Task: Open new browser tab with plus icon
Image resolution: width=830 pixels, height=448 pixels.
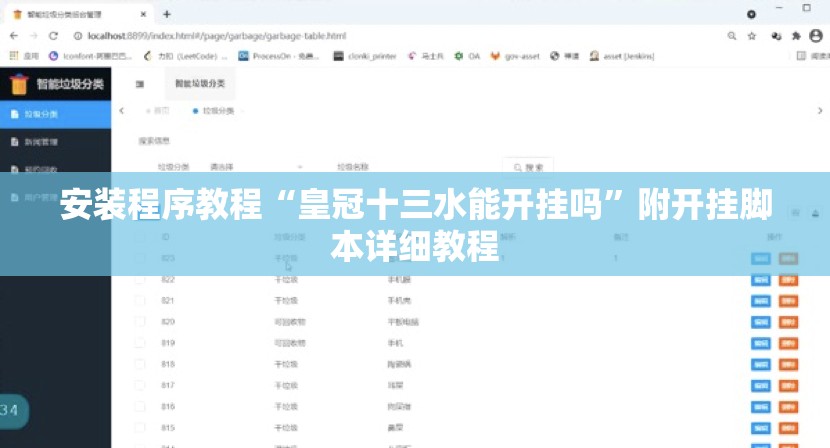Action: tap(167, 14)
